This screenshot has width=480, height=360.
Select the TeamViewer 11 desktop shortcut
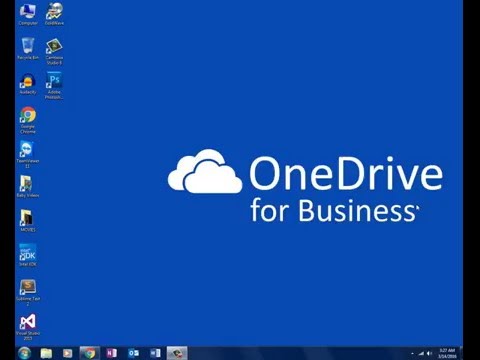[28, 154]
